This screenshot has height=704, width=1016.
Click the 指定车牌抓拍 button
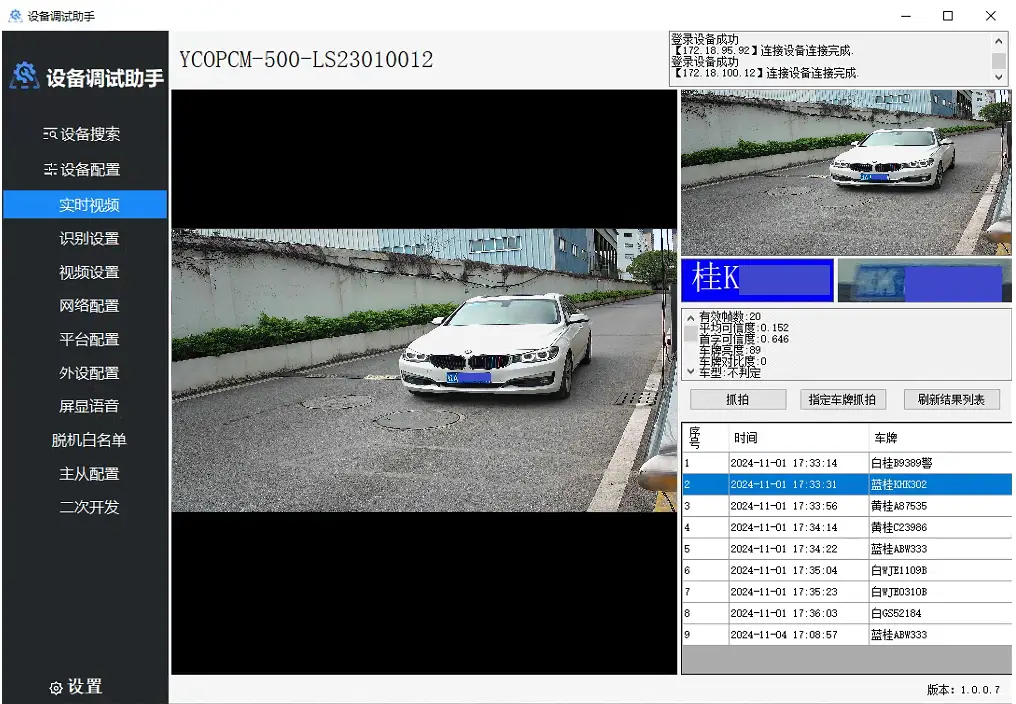(841, 400)
